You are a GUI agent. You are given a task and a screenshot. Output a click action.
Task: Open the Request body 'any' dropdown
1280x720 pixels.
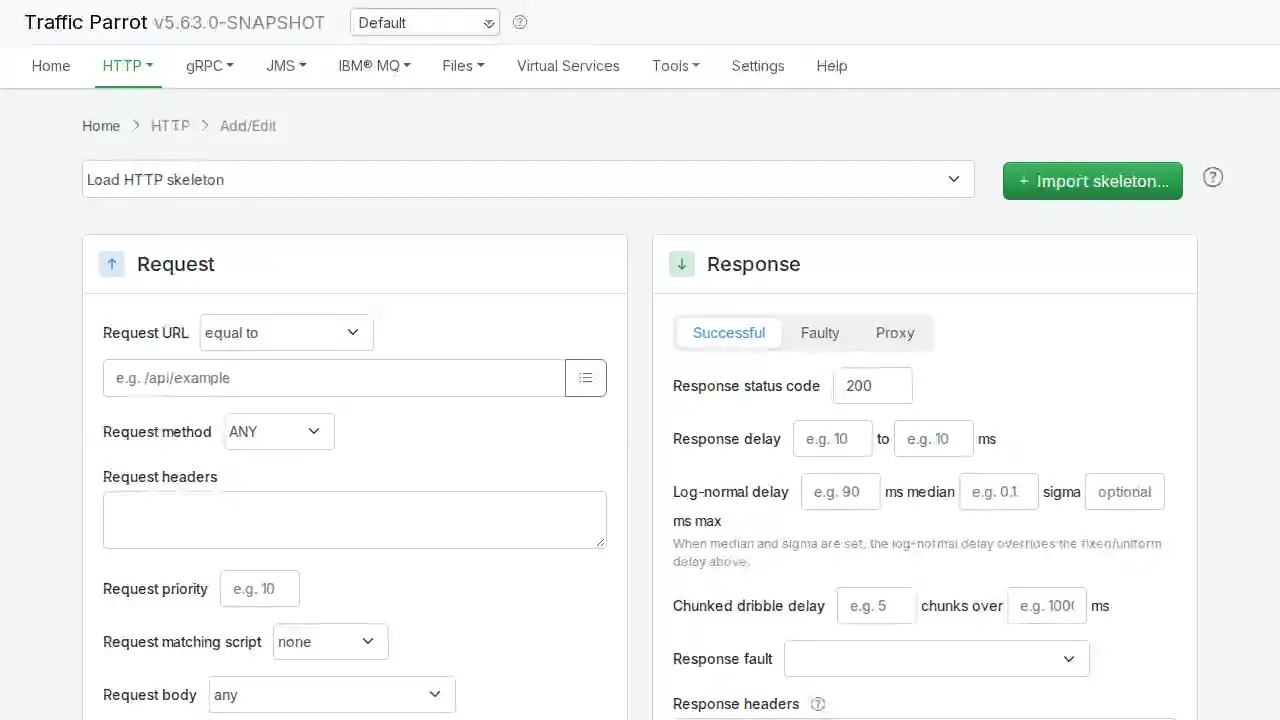tap(332, 695)
